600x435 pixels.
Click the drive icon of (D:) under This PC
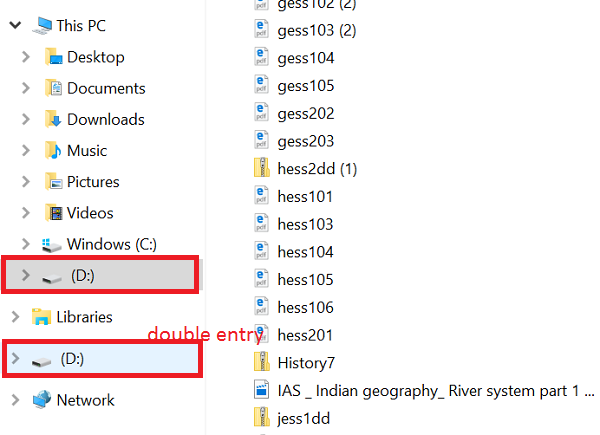tap(52, 279)
